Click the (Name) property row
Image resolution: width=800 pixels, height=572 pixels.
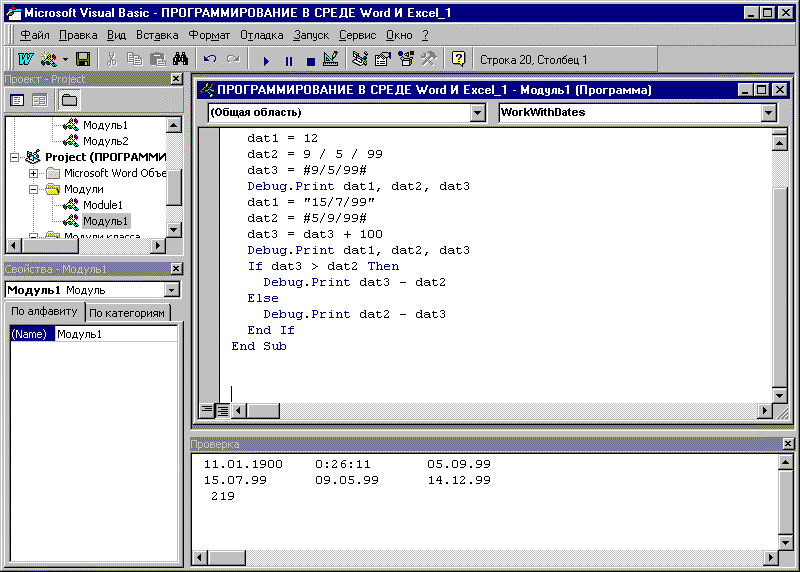(94, 334)
